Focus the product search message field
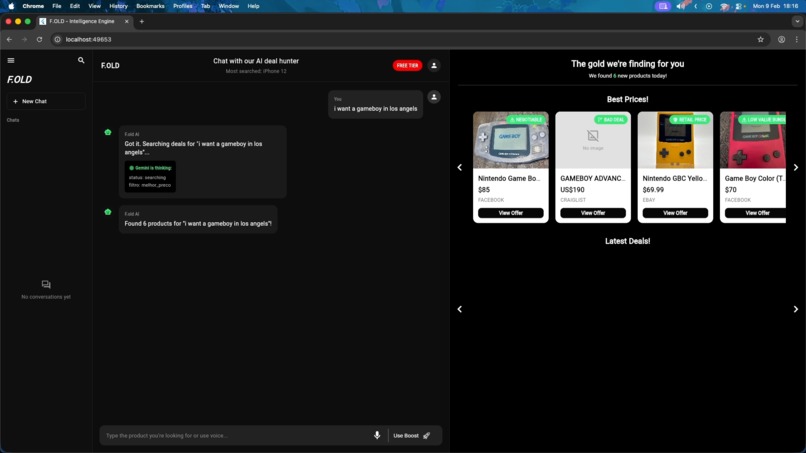Image resolution: width=806 pixels, height=453 pixels. 236,436
